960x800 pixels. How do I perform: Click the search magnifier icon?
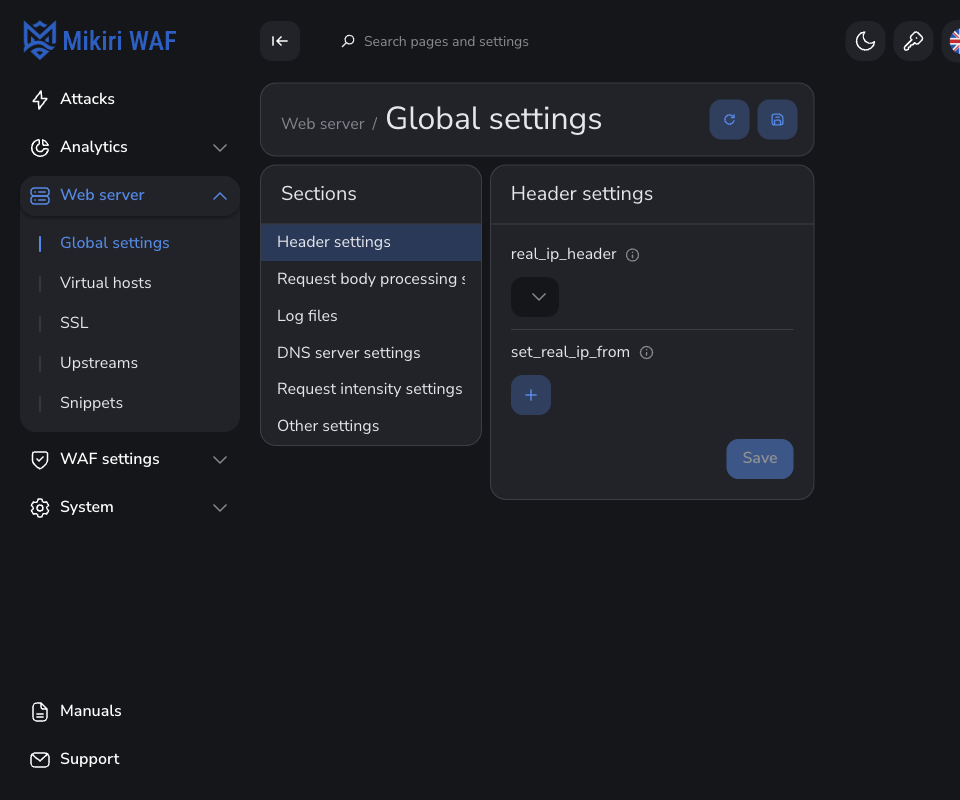click(348, 41)
